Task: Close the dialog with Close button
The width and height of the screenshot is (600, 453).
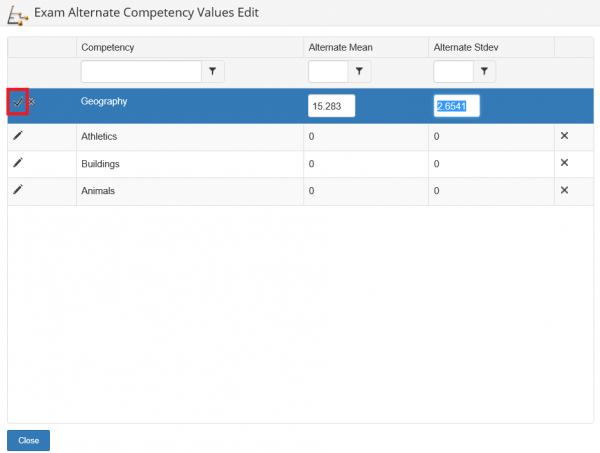Action: pos(28,440)
